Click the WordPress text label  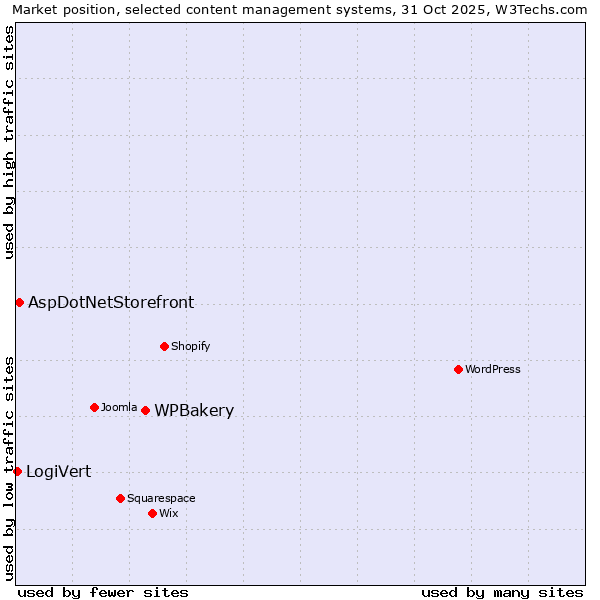pos(493,369)
